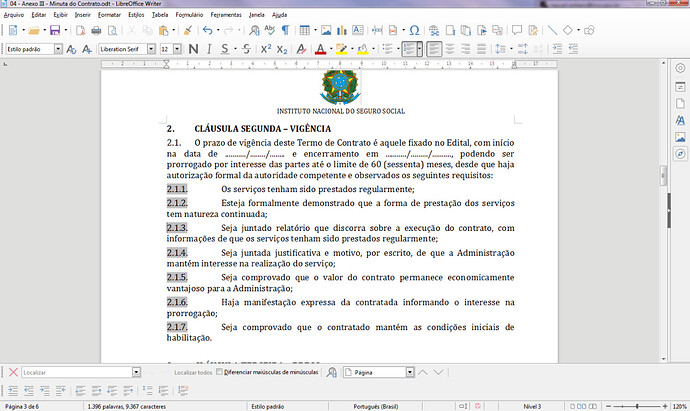Adjust the zoom slider in status bar
The height and width of the screenshot is (411, 690).
tap(637, 406)
